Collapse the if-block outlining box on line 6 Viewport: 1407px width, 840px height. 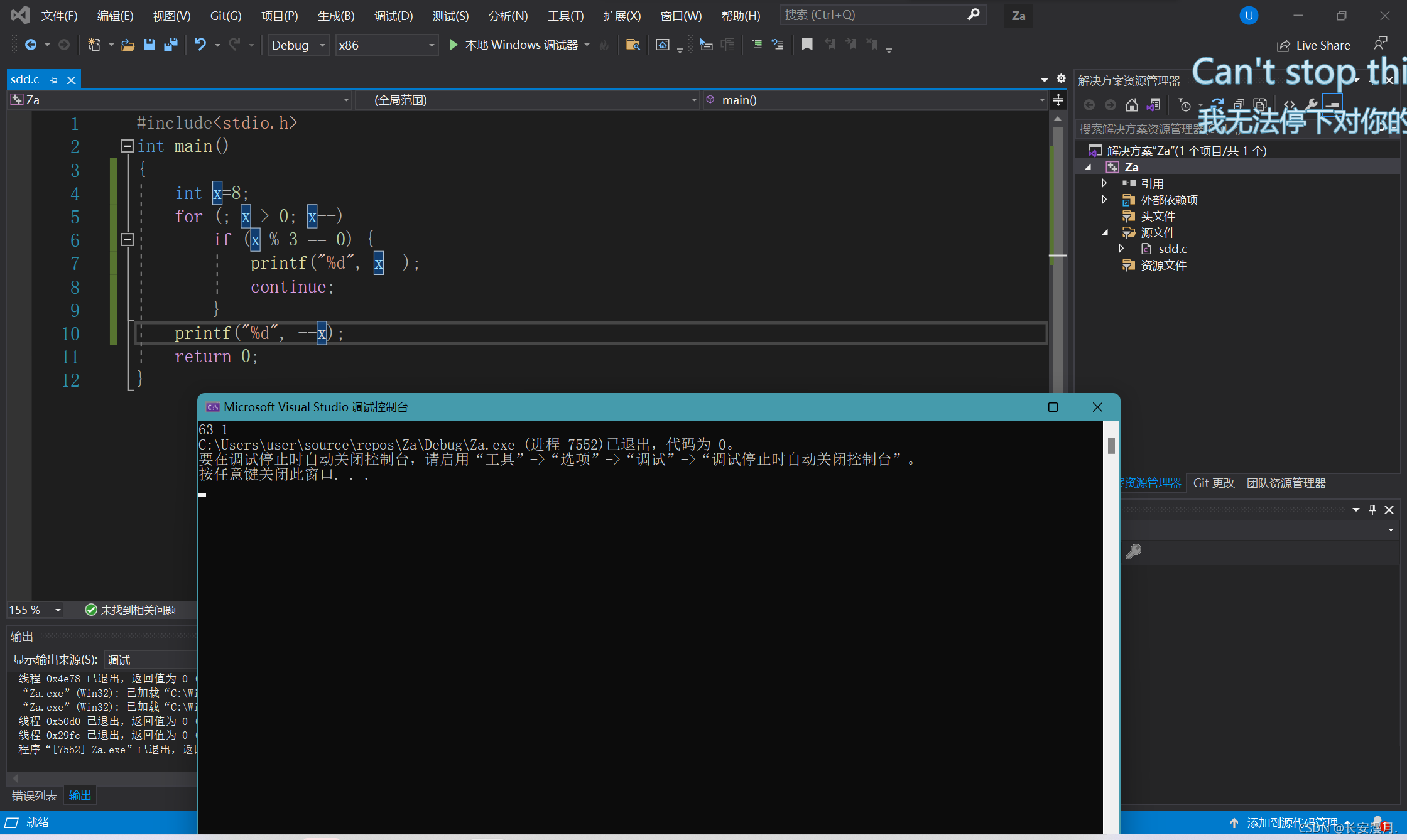coord(128,239)
